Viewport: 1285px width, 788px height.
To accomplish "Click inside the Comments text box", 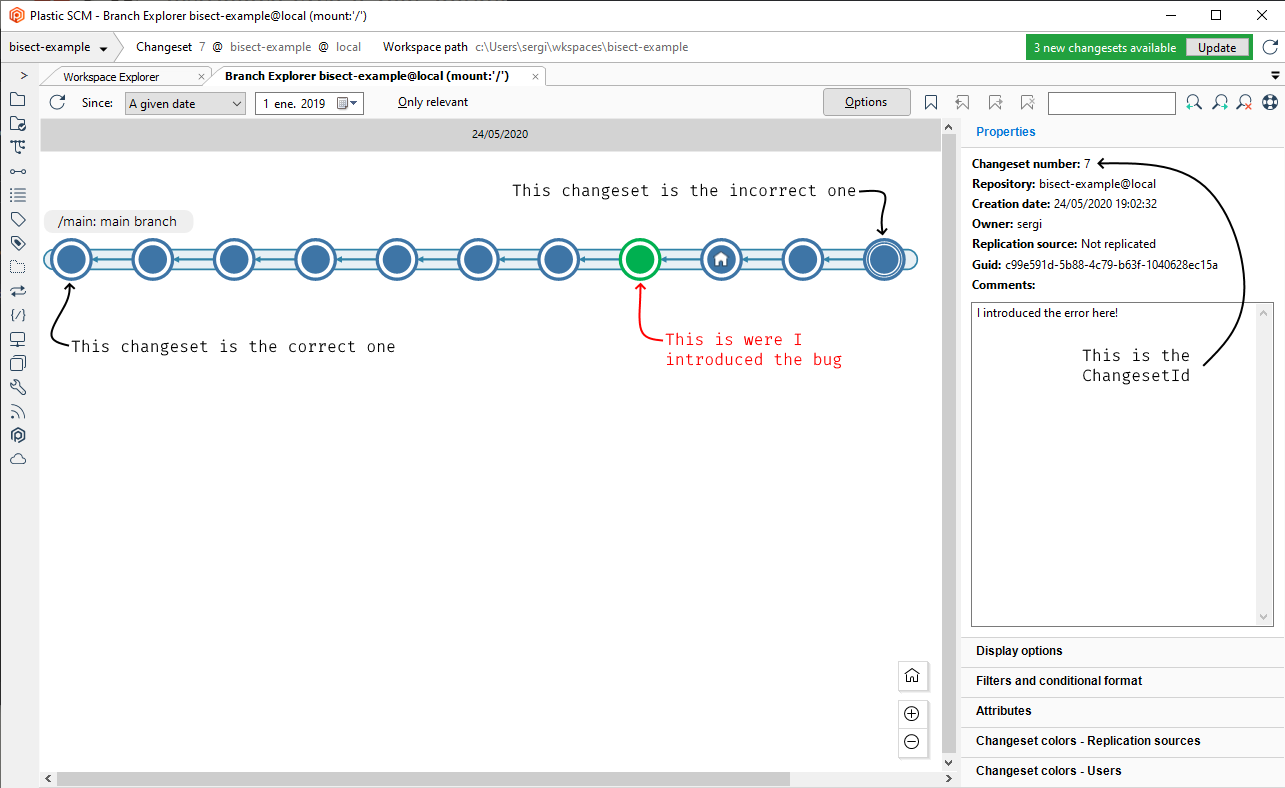I will tap(1114, 465).
